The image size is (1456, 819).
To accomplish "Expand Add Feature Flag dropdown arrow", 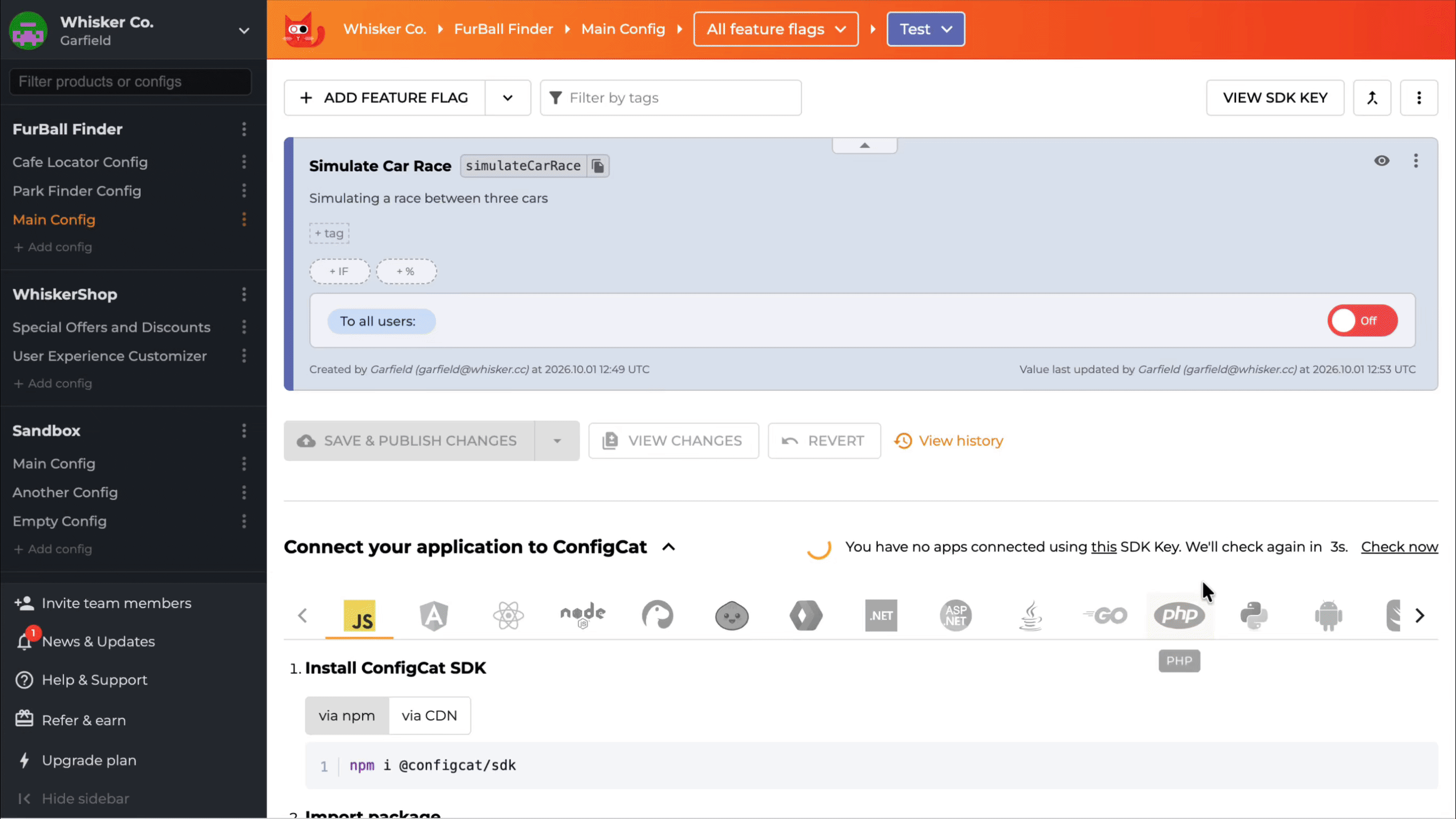I will [x=507, y=98].
